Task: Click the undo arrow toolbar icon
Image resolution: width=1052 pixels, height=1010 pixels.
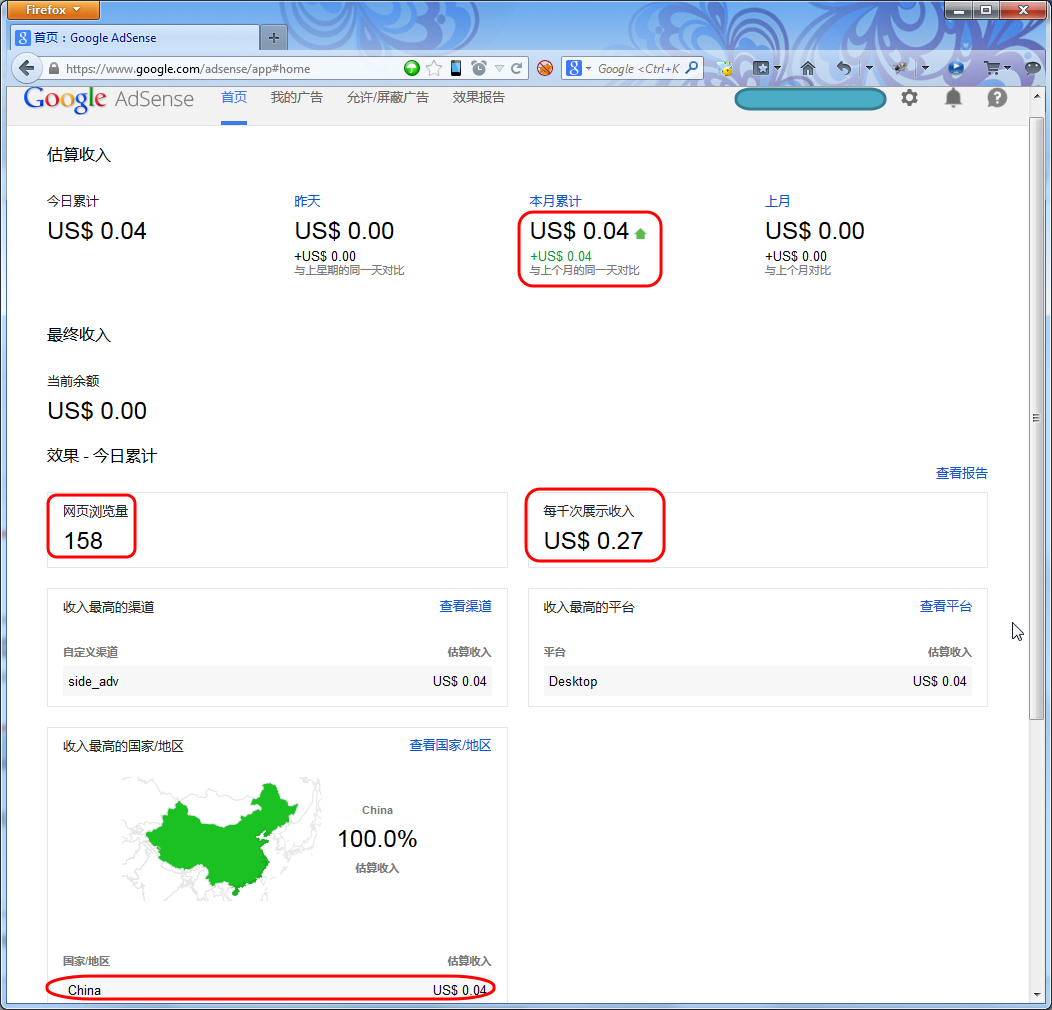Action: point(844,68)
